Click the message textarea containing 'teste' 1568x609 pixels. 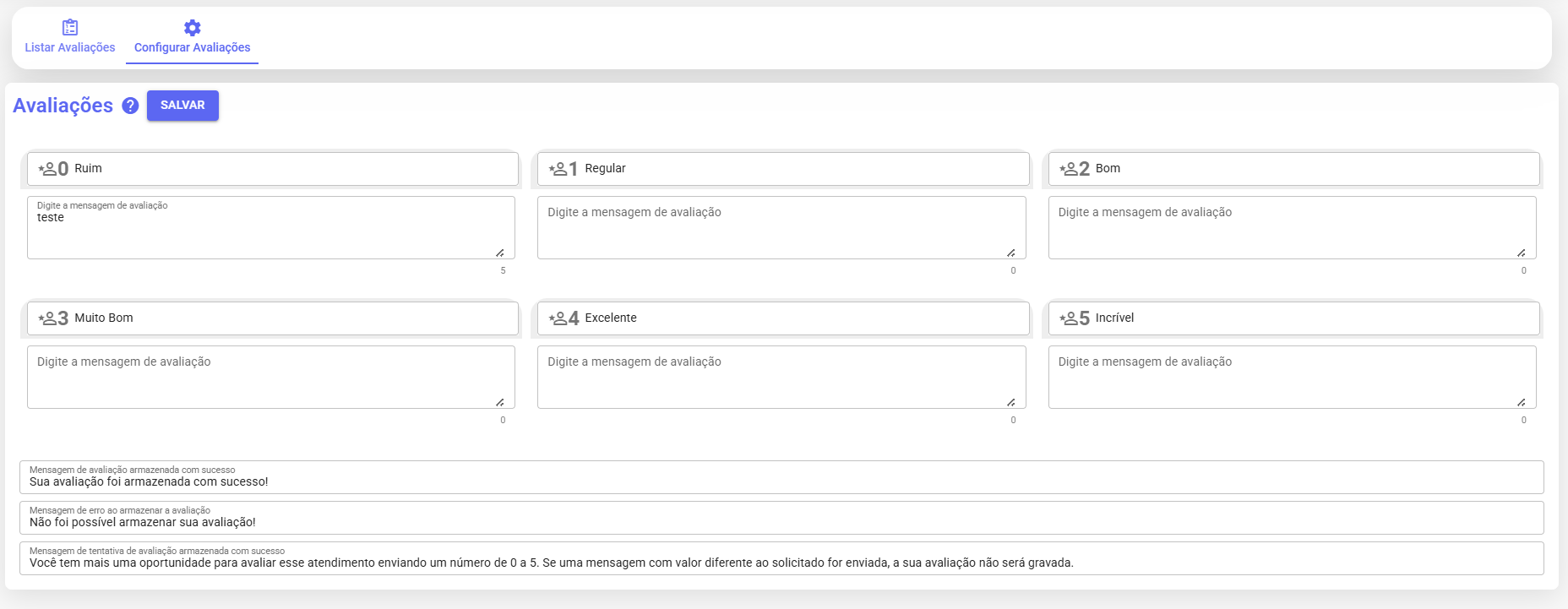[x=270, y=230]
